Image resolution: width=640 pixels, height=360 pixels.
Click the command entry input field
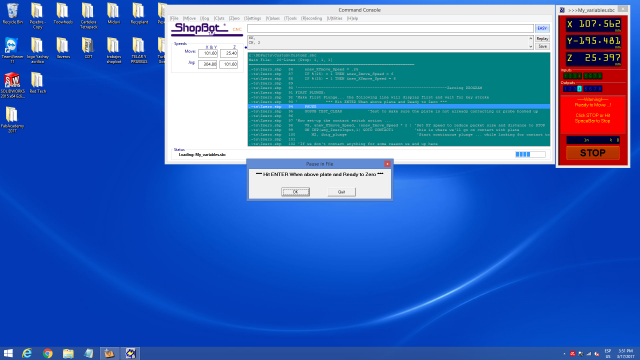coord(390,29)
